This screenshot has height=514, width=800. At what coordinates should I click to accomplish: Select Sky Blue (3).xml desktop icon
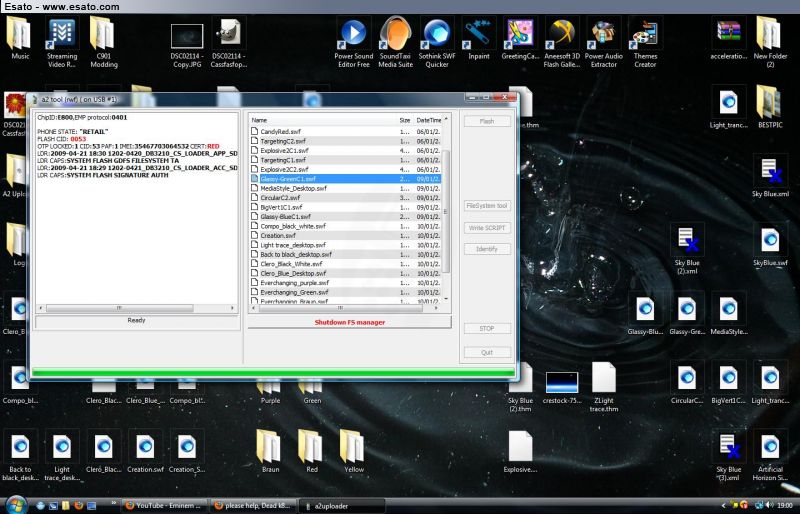point(729,456)
